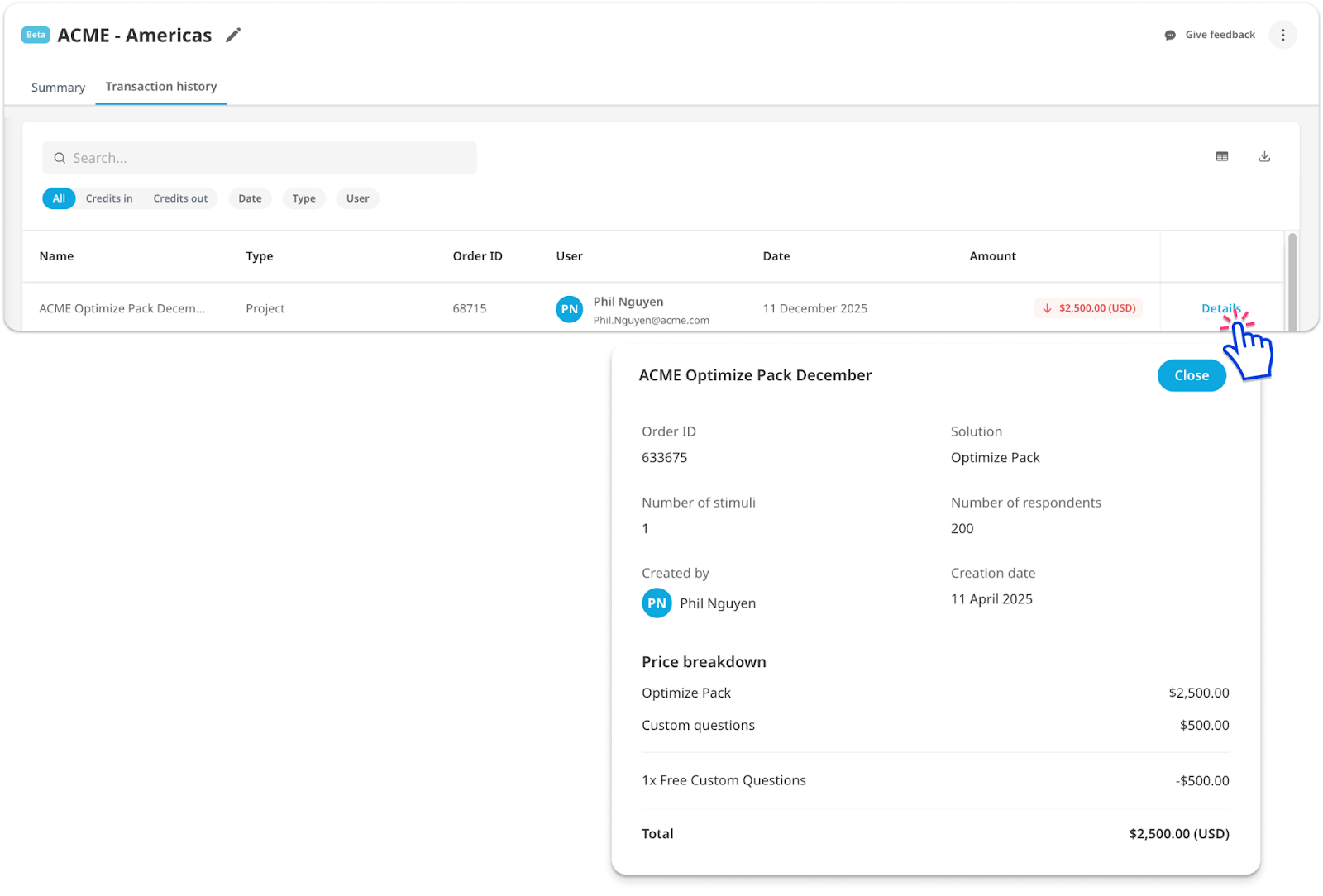Screen dimensions: 1323x896
Task: Click the -$500.00 discount amount
Action: coord(1202,781)
